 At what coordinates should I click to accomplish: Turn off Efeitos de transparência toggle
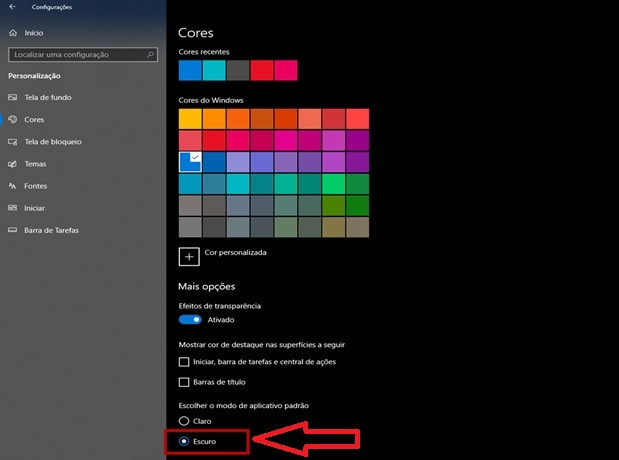[190, 319]
